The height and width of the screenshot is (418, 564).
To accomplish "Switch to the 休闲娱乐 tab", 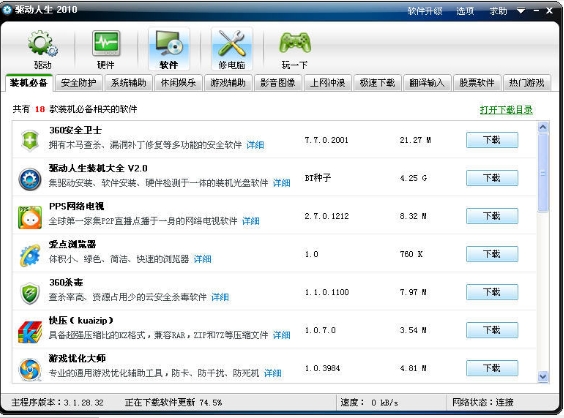I will pyautogui.click(x=178, y=83).
